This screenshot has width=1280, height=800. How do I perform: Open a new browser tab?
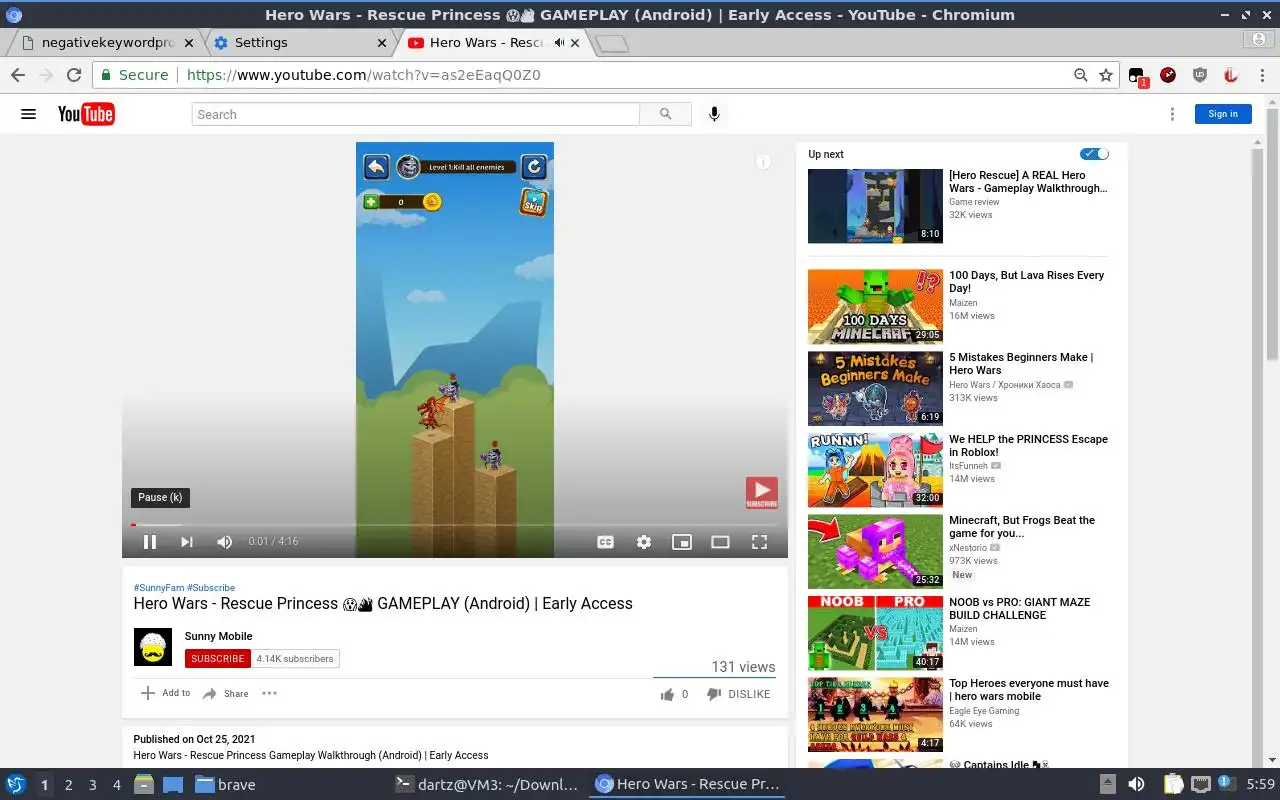coord(611,43)
